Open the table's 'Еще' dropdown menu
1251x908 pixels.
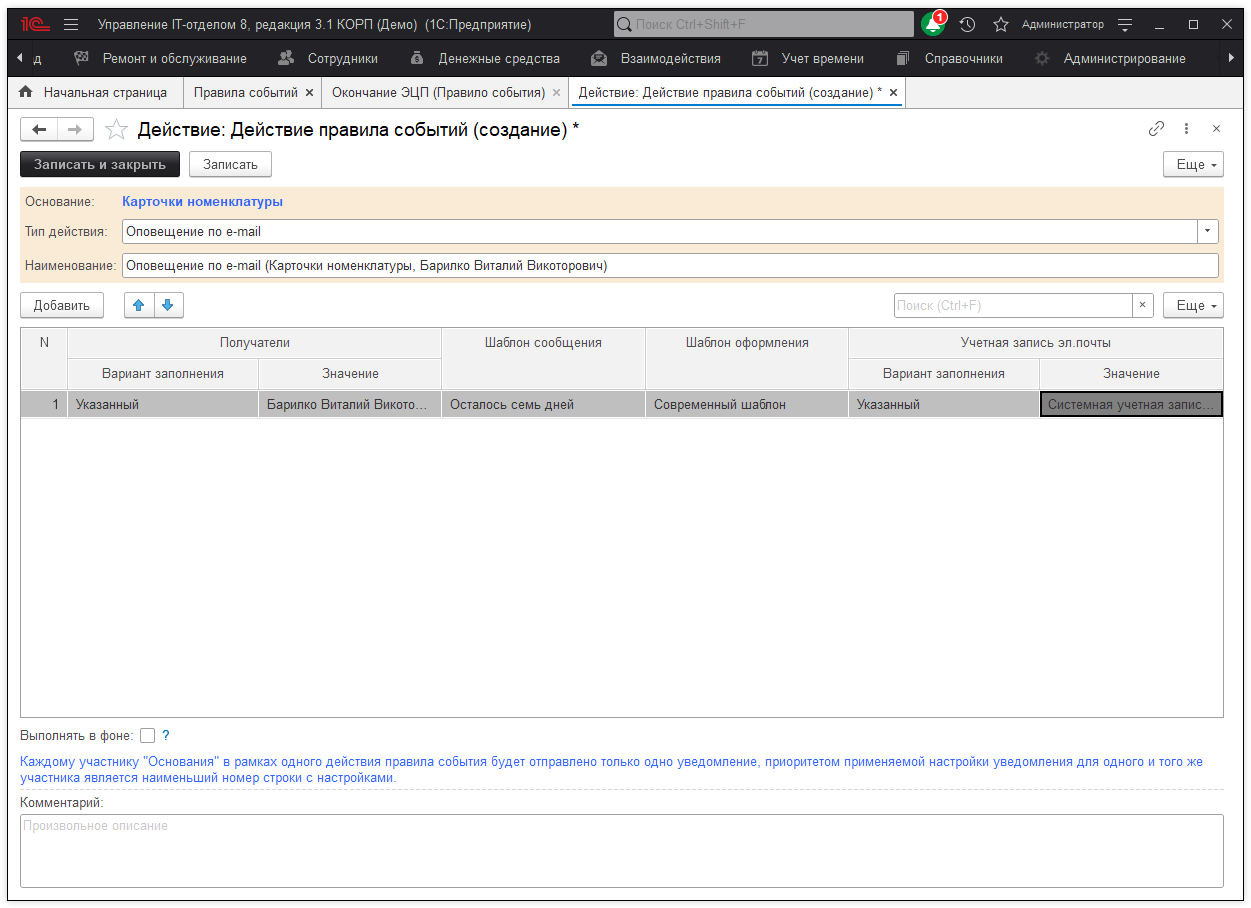pyautogui.click(x=1193, y=305)
